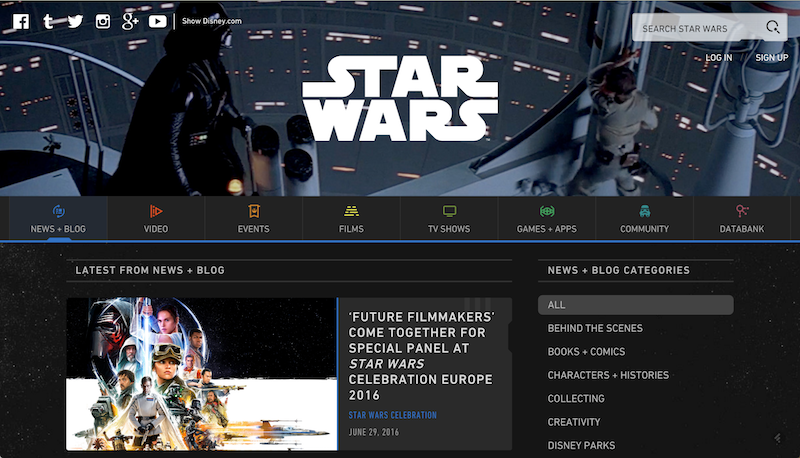Screen dimensions: 800x458
Task: Select the All category
Action: [x=636, y=305]
